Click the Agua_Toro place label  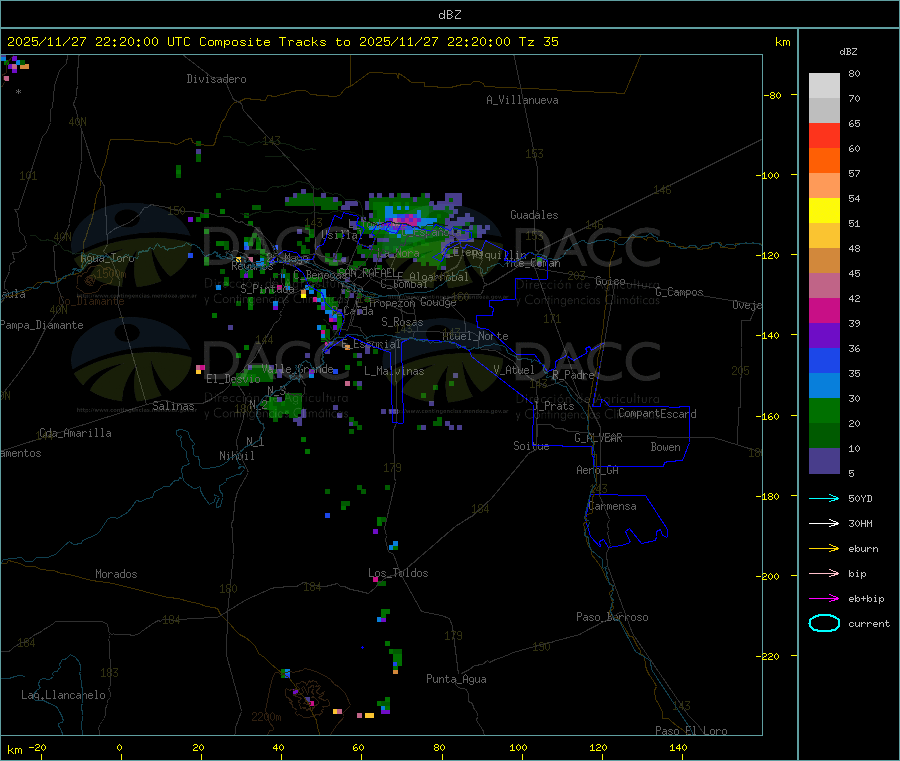click(107, 258)
